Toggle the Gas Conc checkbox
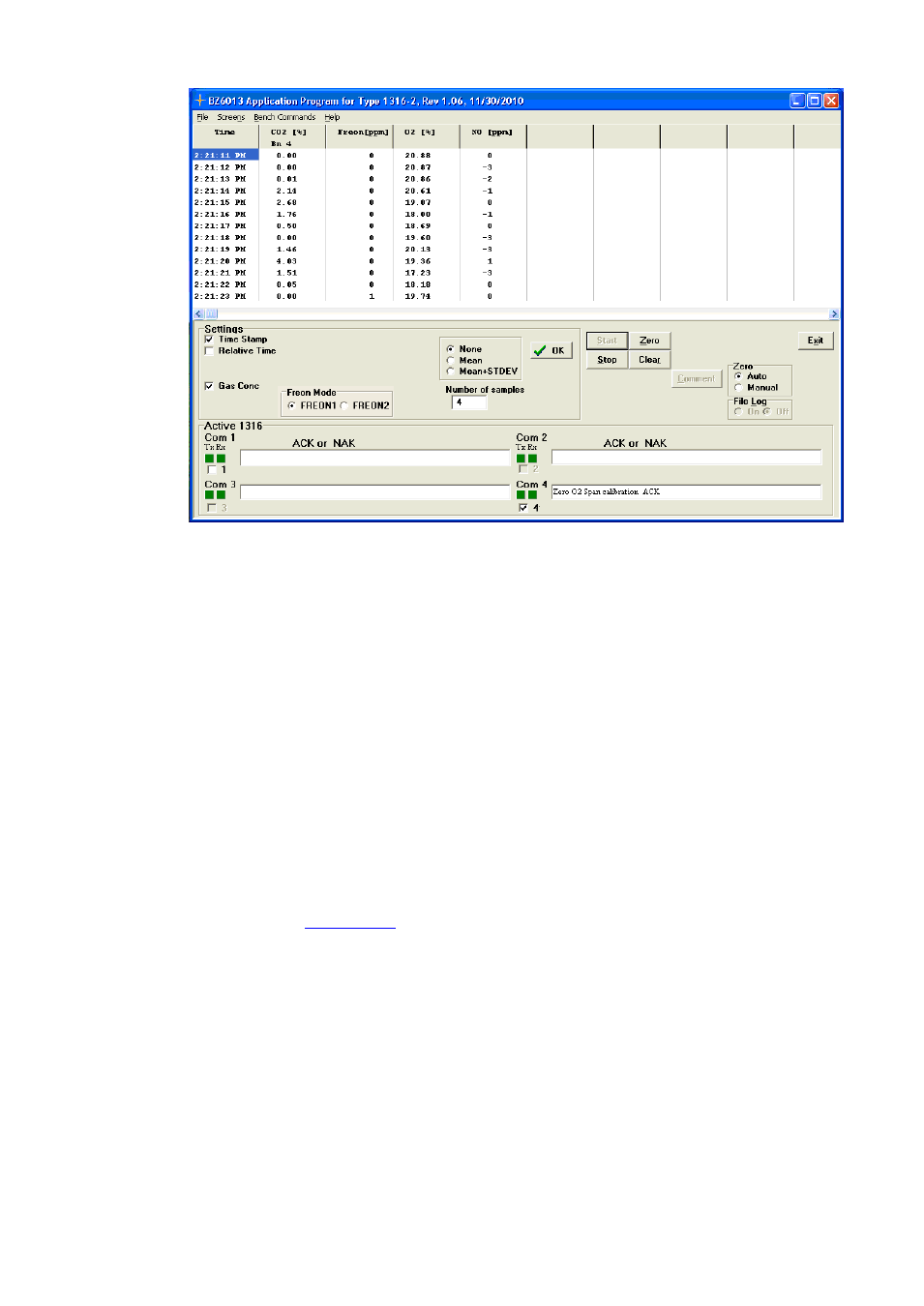The width and height of the screenshot is (924, 1306). click(209, 386)
